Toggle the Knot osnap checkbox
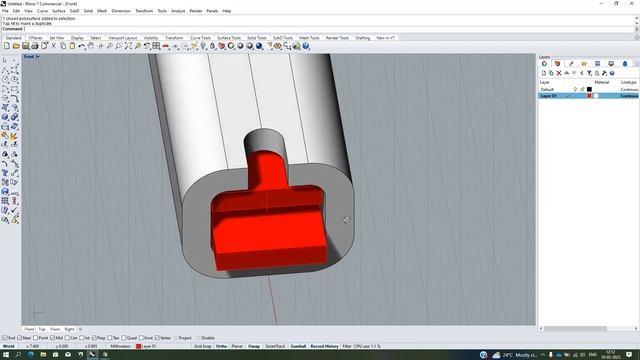The image size is (640, 360). pos(141,338)
